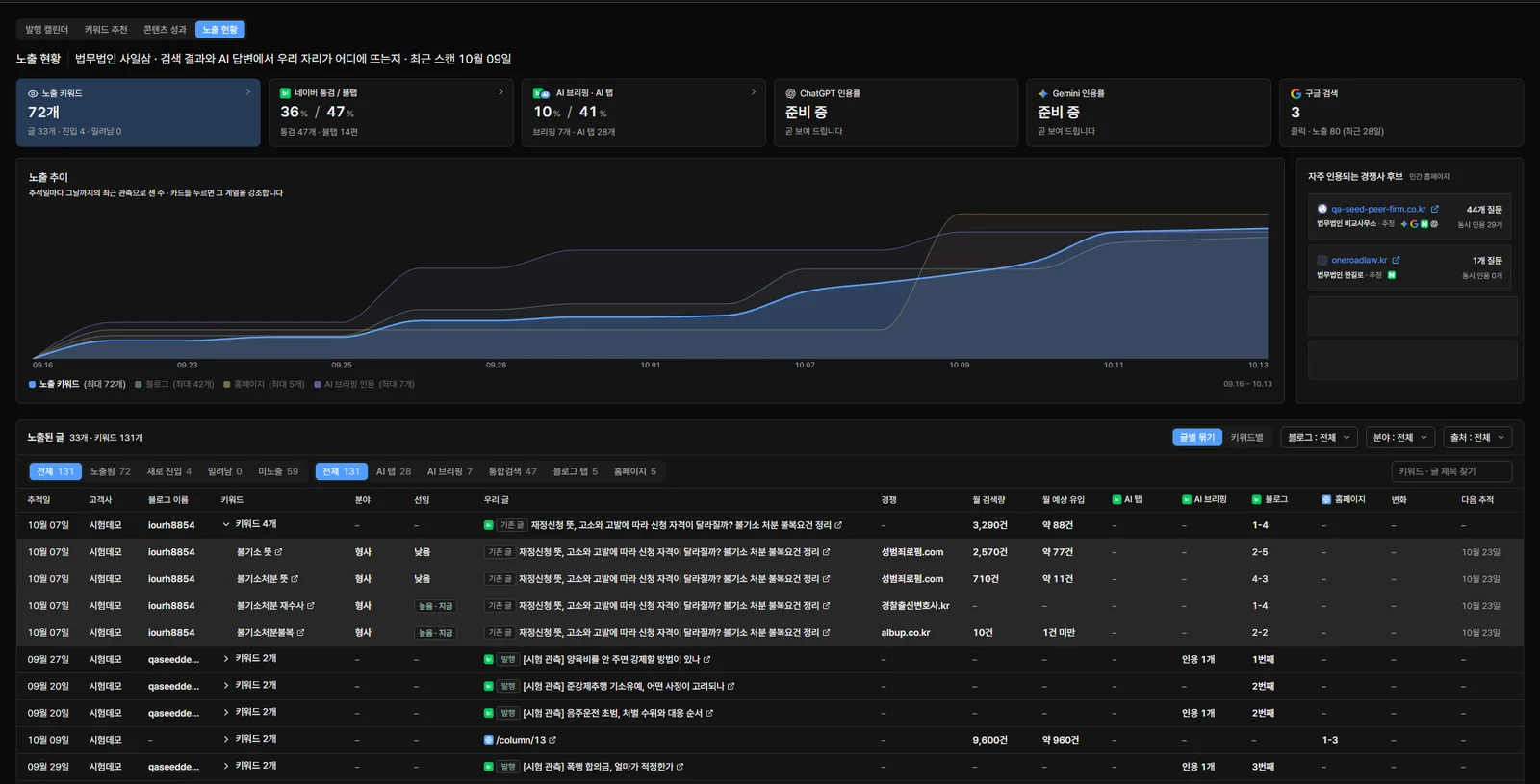The width and height of the screenshot is (1540, 784).
Task: Click blue homepage icon before /column/13
Action: click(488, 740)
